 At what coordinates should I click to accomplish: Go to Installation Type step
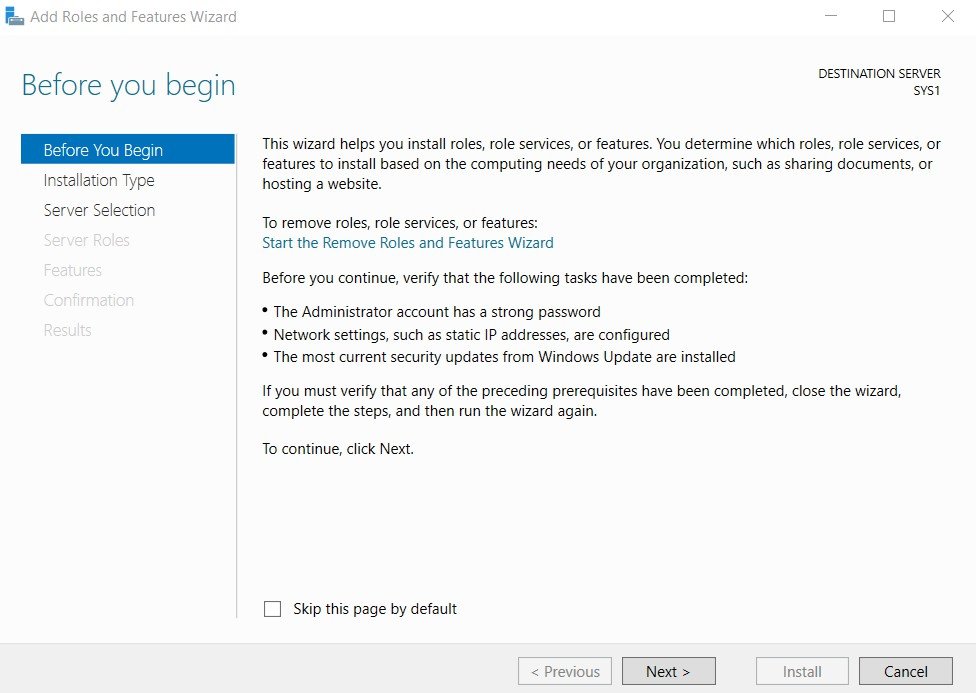(99, 181)
